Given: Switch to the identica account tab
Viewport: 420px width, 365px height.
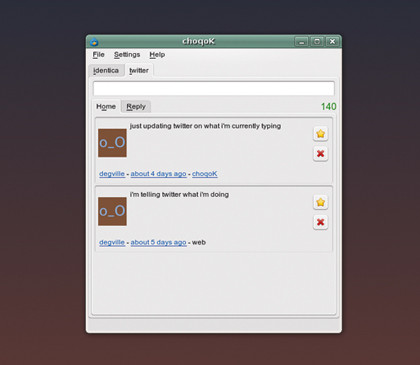Looking at the screenshot, I should 106,70.
